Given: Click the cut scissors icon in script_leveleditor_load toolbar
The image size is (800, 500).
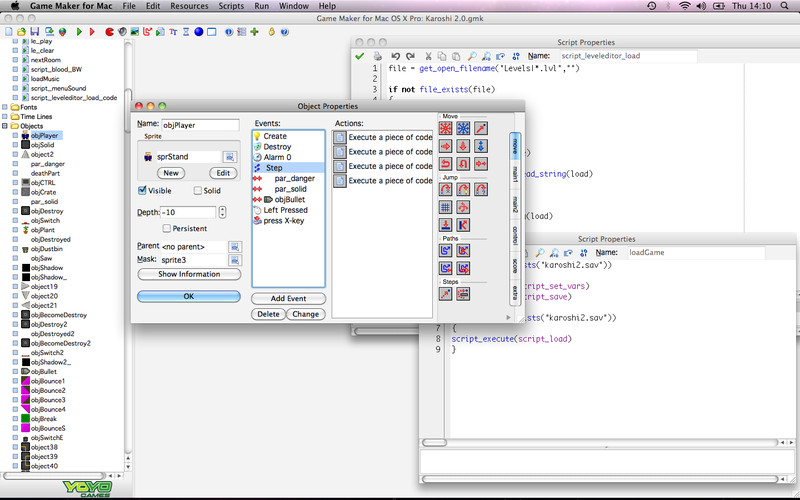Looking at the screenshot, I should point(429,56).
